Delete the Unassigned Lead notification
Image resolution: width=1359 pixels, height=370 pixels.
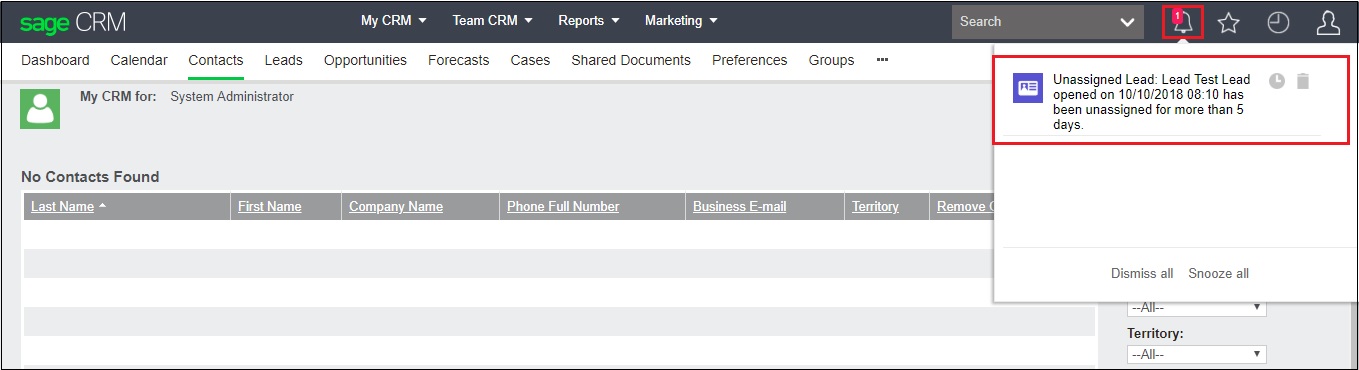click(x=1302, y=81)
